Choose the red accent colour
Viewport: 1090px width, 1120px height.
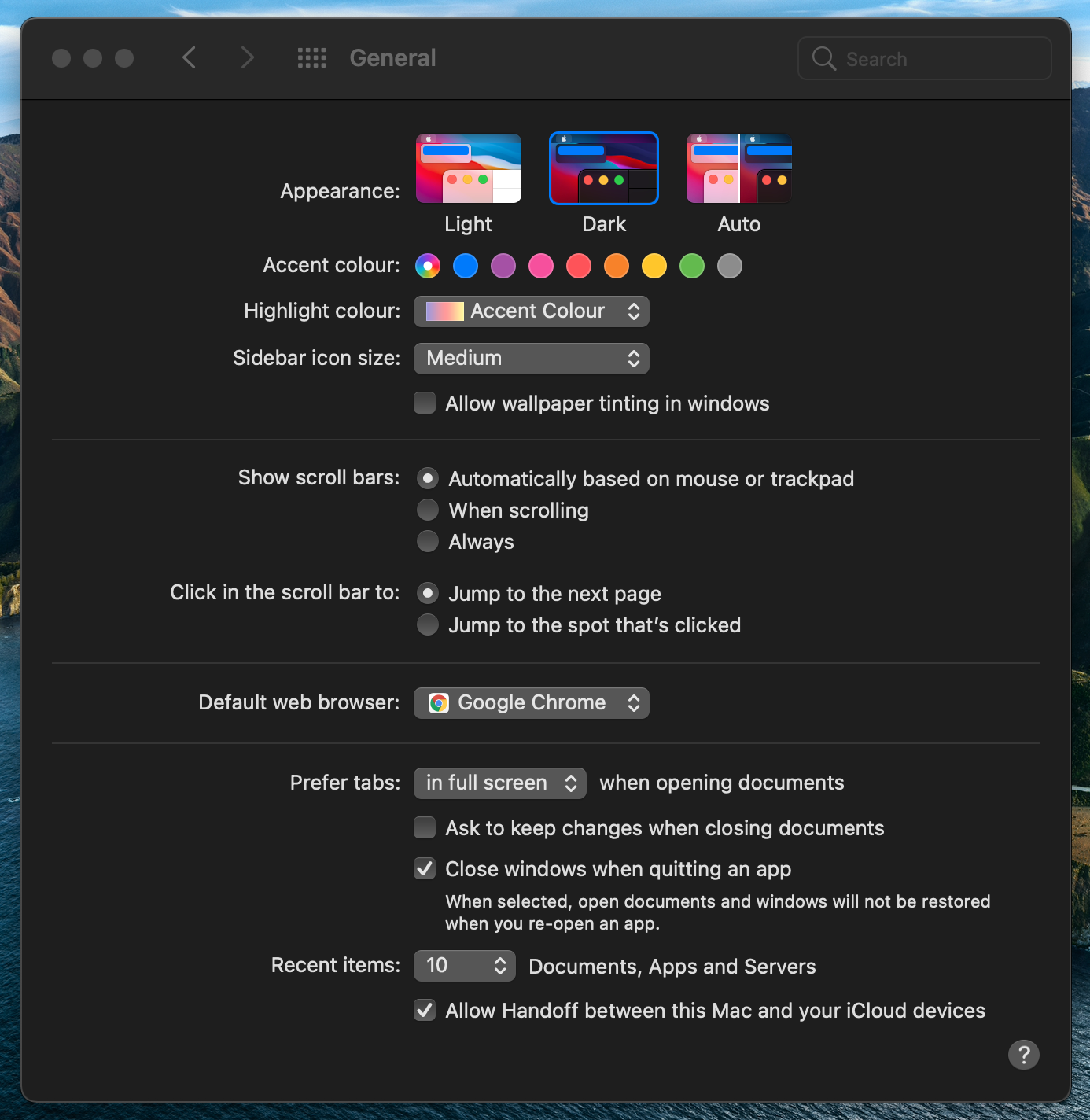pyautogui.click(x=579, y=266)
